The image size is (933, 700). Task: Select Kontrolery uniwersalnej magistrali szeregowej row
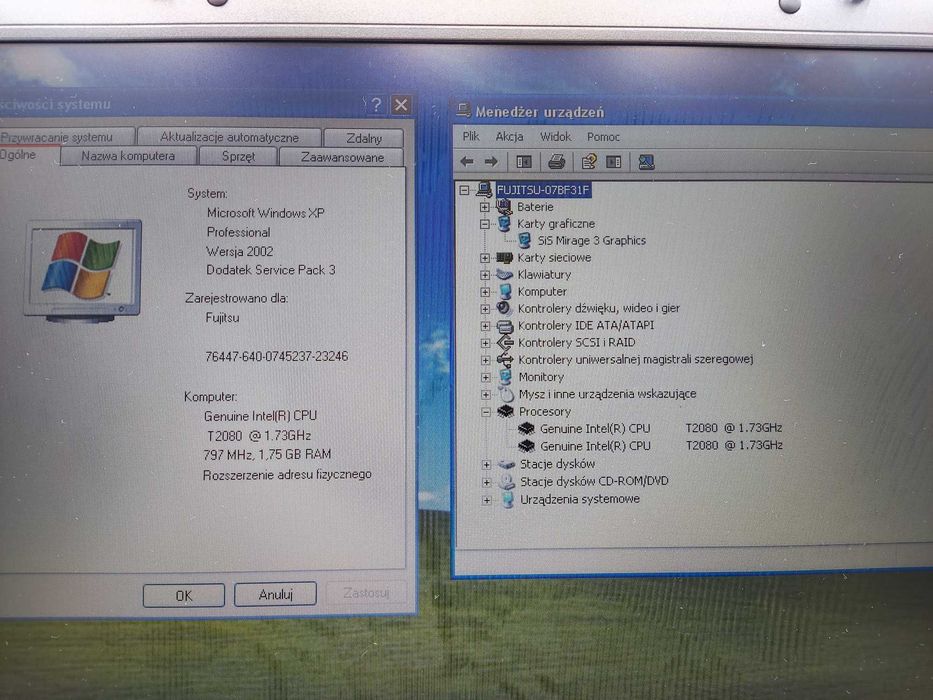(x=635, y=360)
